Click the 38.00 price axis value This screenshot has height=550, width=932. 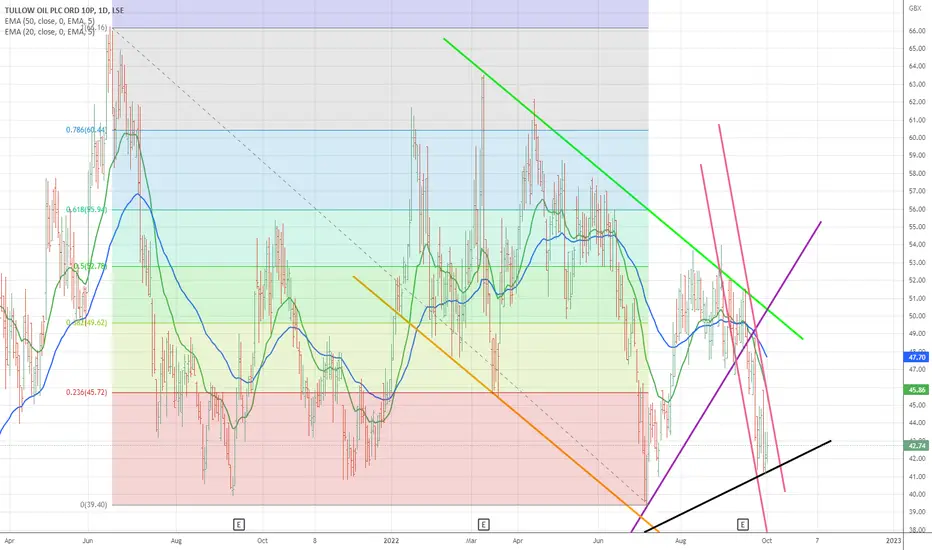[917, 530]
